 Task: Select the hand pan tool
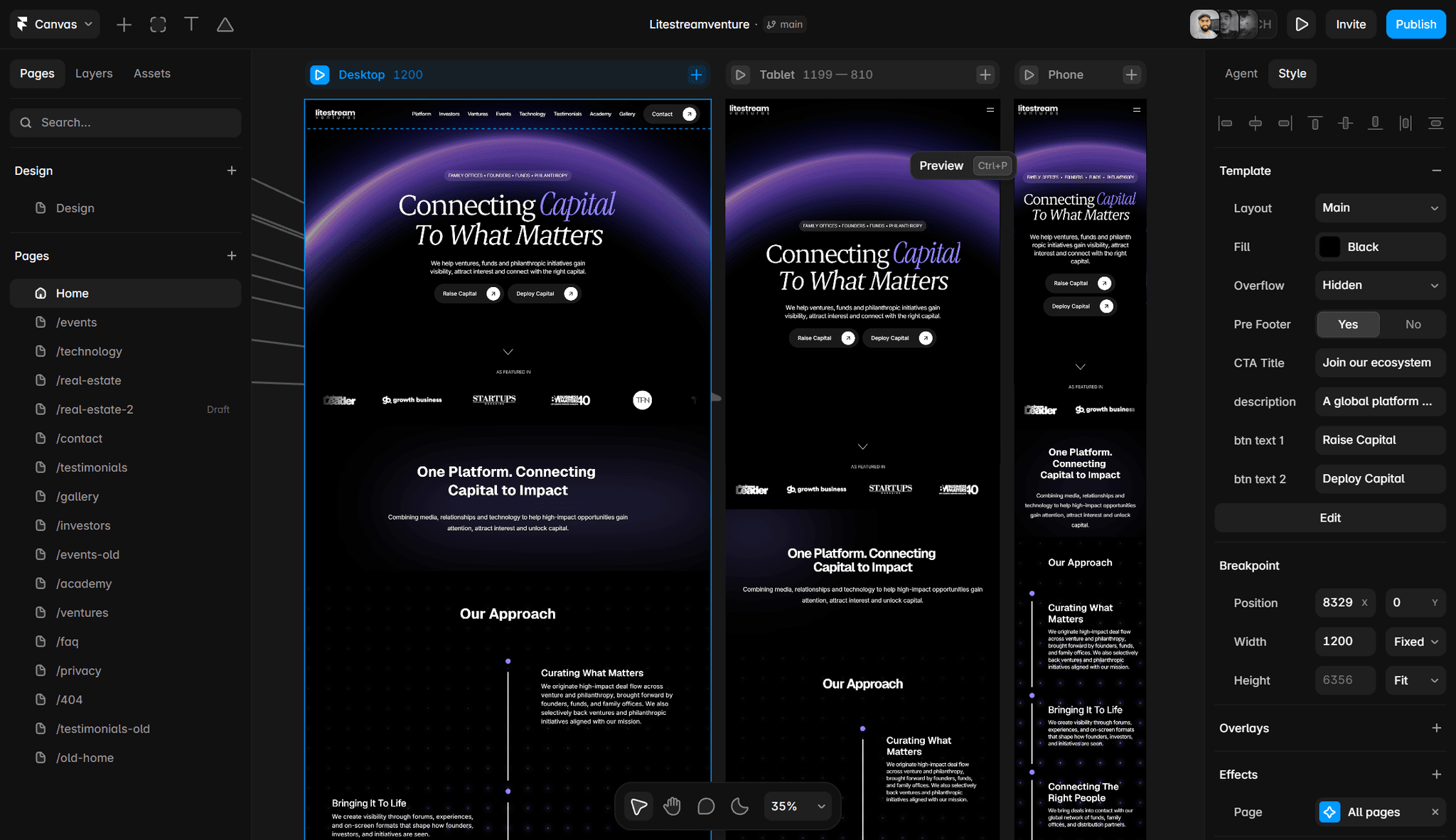pyautogui.click(x=672, y=806)
